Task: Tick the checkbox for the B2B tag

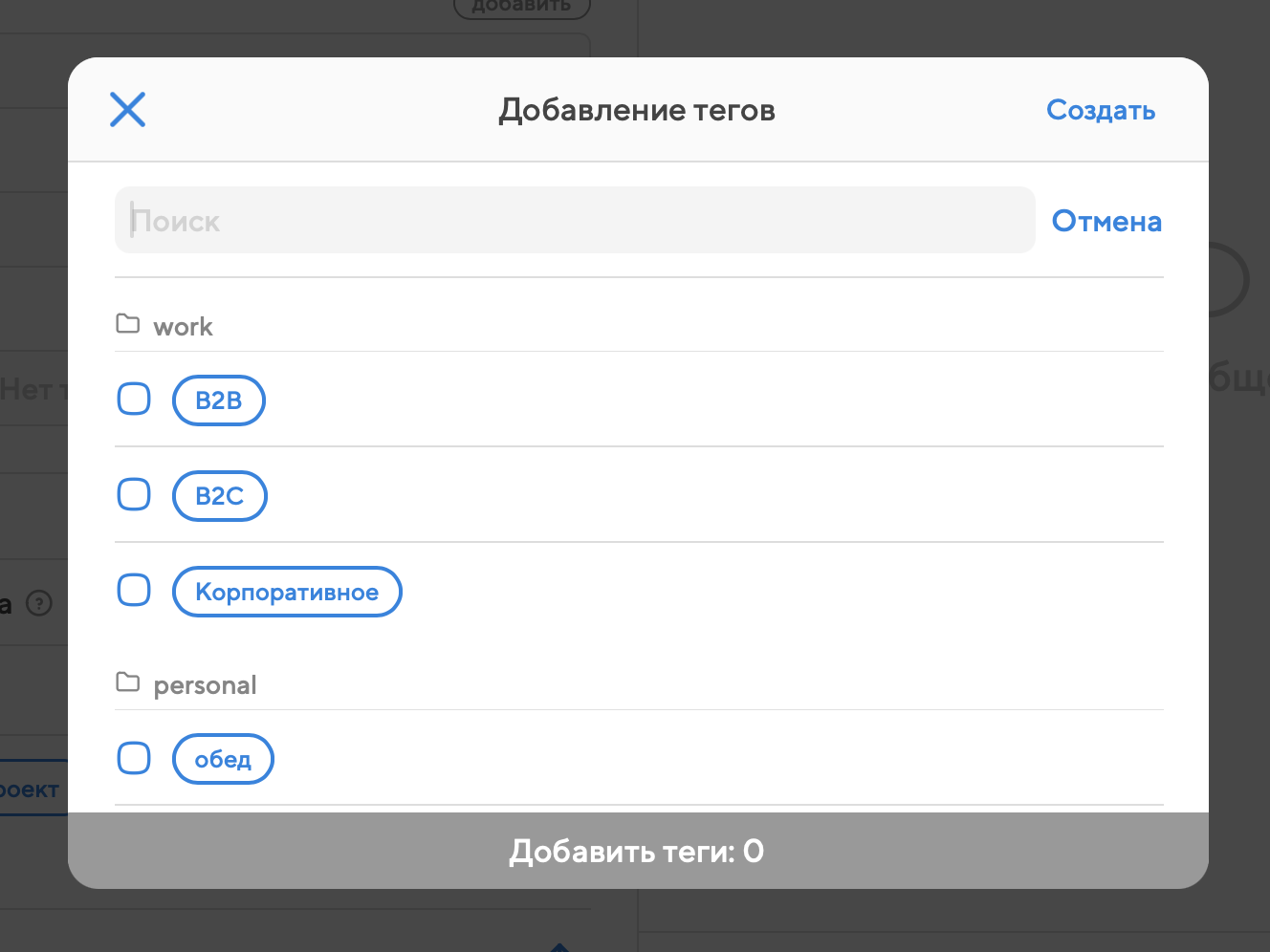Action: 134,400
